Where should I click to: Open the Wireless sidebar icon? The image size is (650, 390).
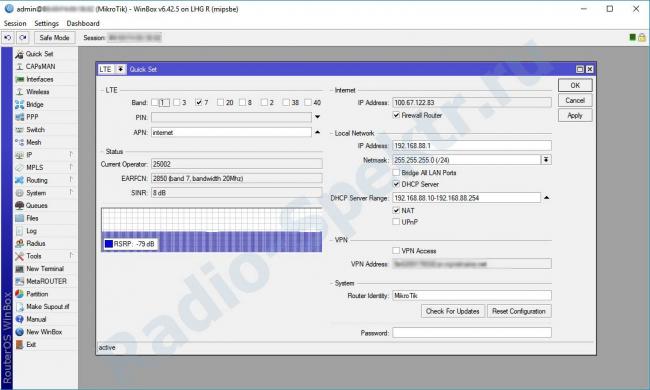pos(19,92)
